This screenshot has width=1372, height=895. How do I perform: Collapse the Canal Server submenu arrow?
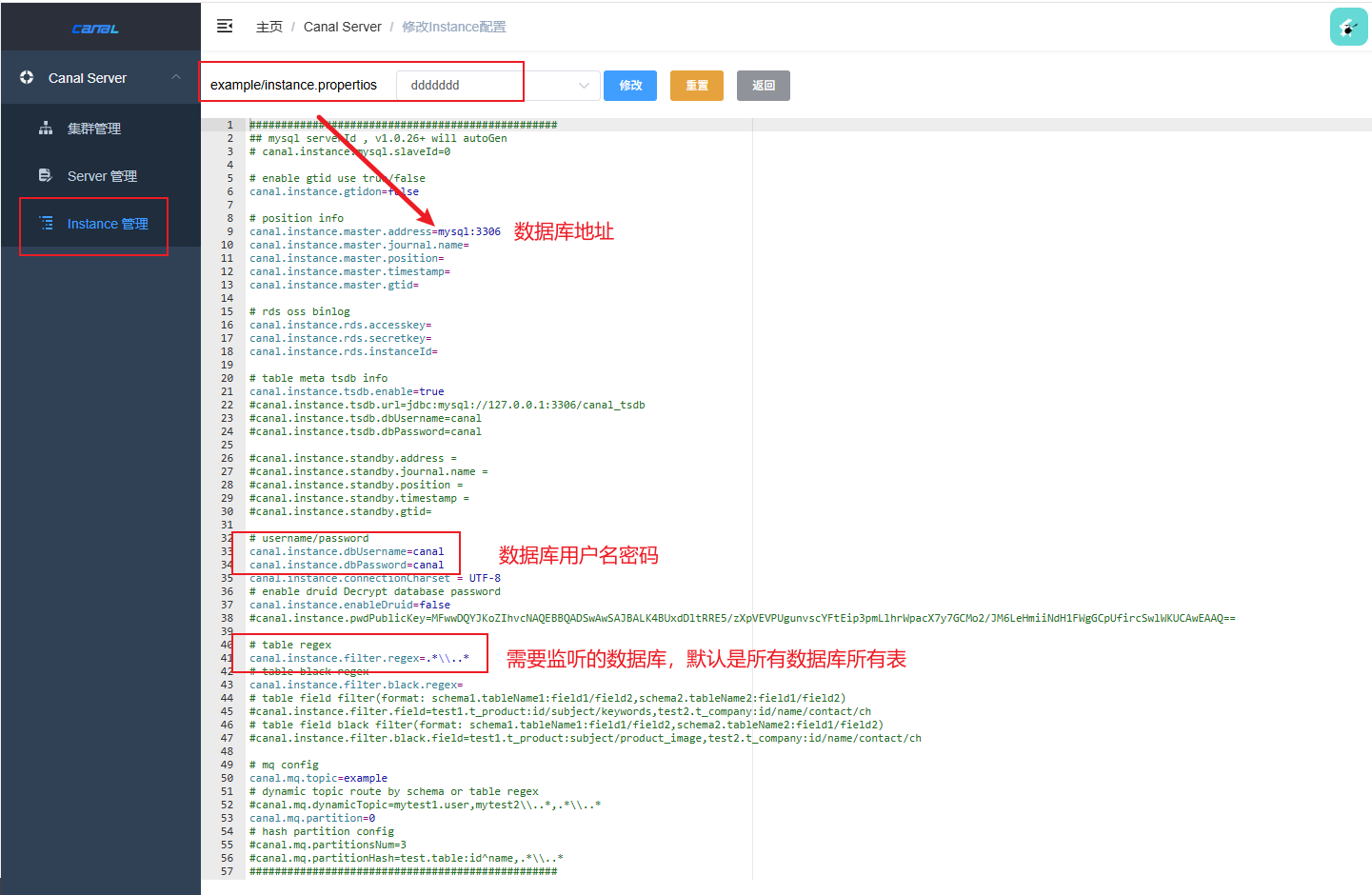pyautogui.click(x=176, y=77)
